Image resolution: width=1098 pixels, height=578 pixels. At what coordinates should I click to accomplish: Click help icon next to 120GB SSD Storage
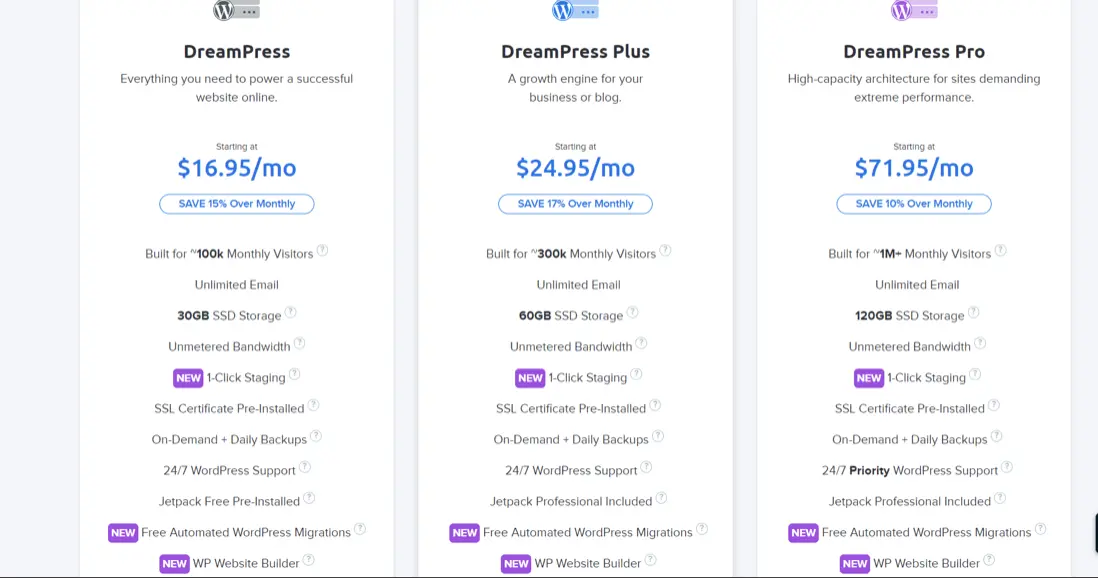[x=974, y=313]
